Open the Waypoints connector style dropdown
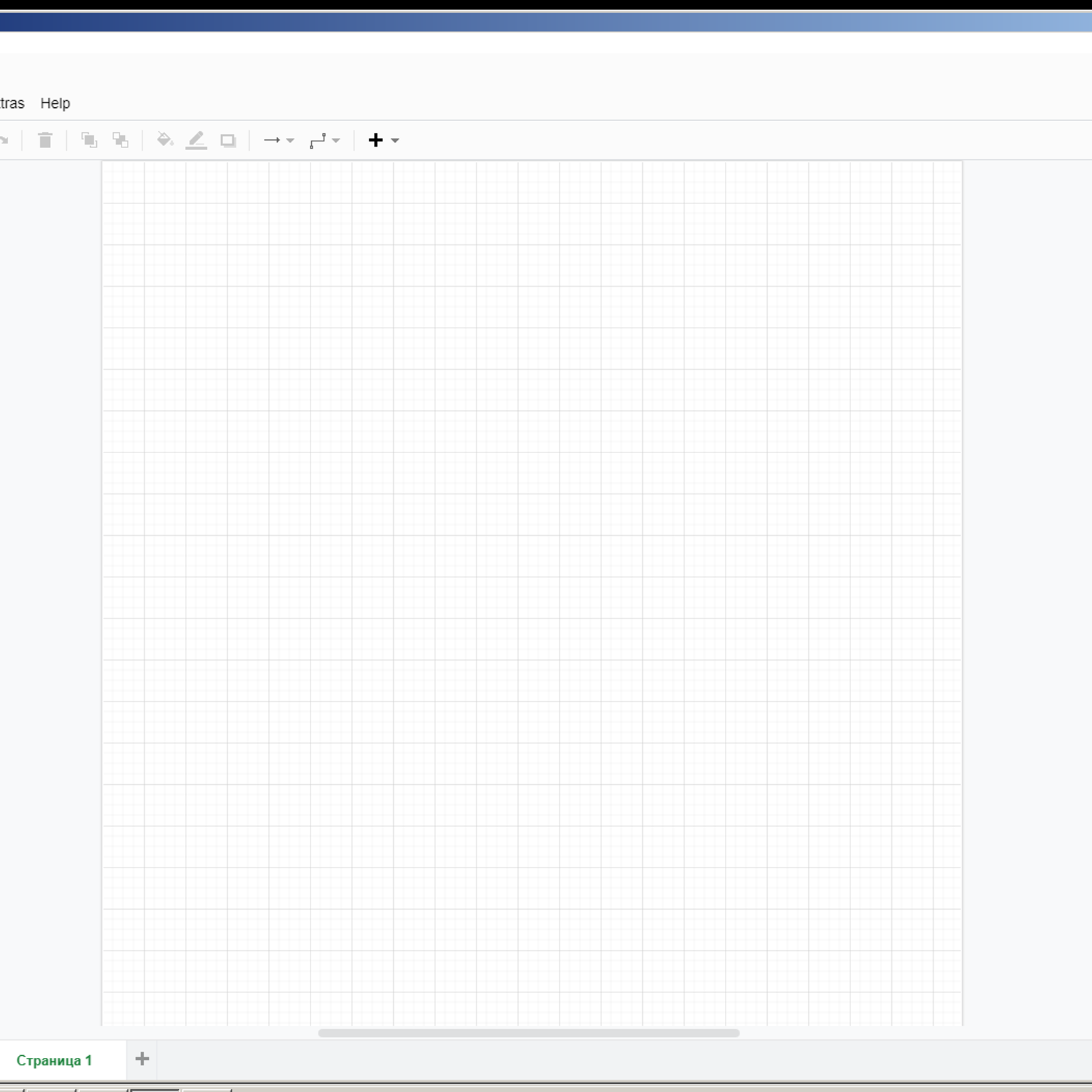Screen dimensions: 1092x1092 324,140
